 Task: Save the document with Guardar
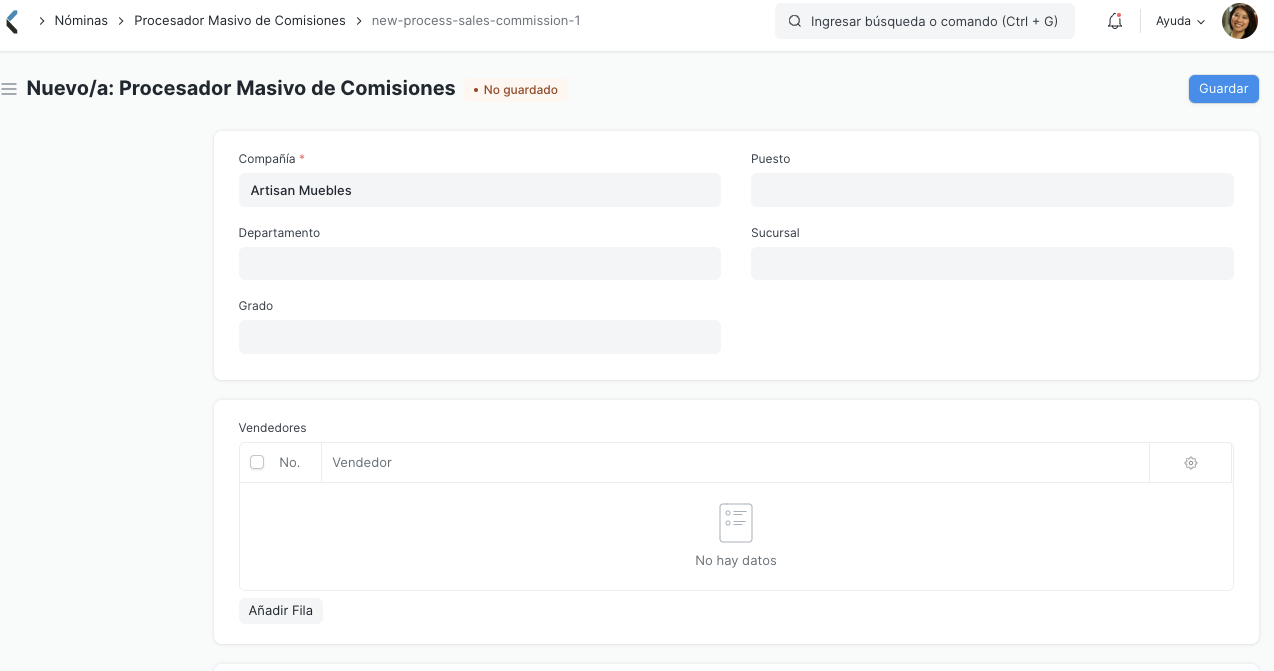coord(1224,89)
